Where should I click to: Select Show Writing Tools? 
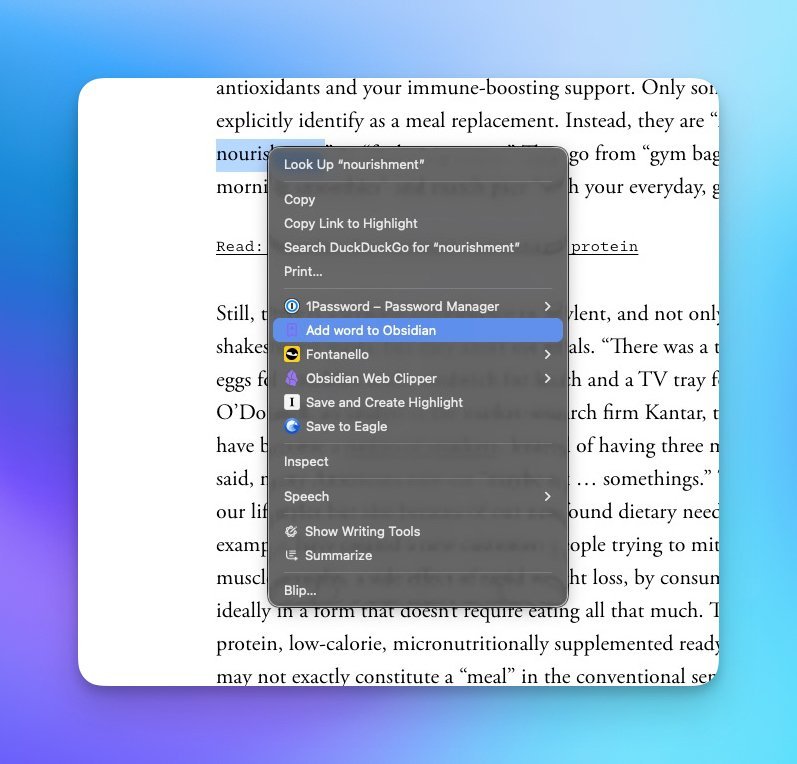(417, 531)
